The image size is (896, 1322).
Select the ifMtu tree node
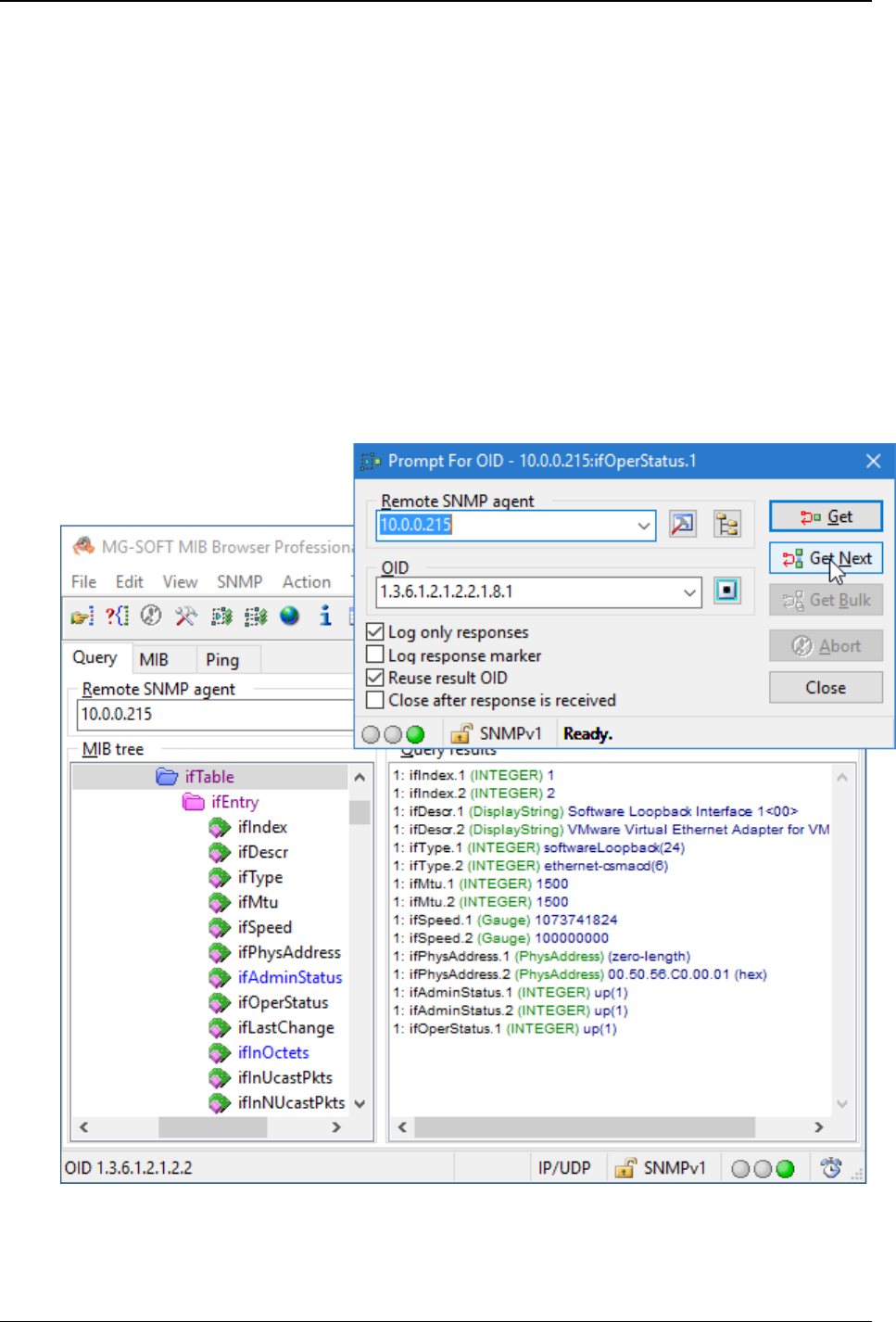258,902
